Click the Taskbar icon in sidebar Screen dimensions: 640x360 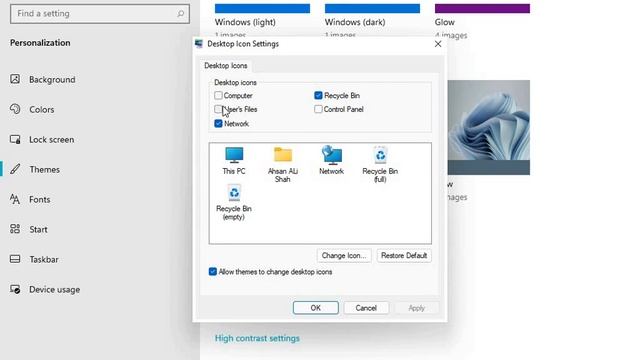15,259
